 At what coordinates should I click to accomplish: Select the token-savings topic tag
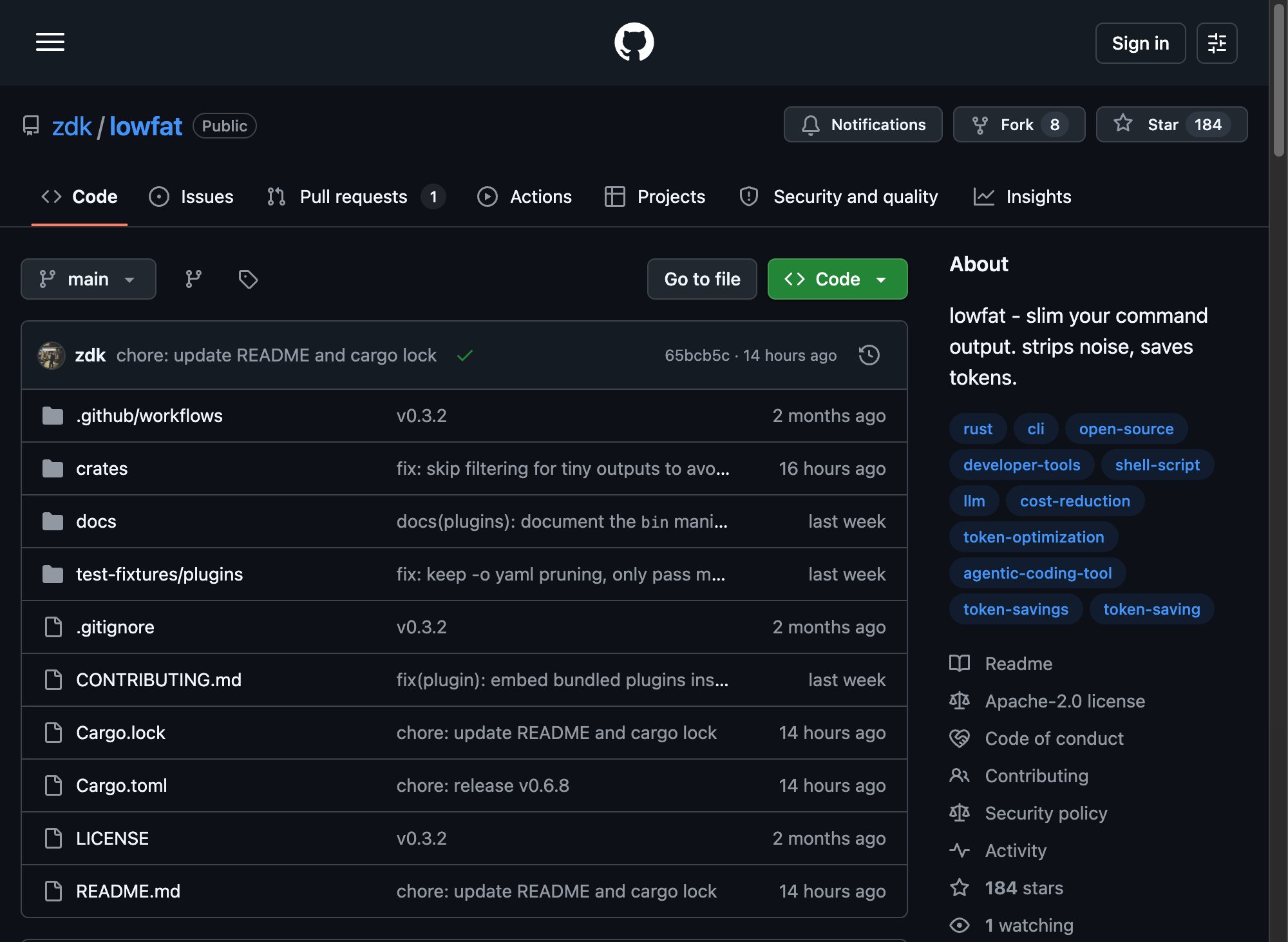click(1016, 609)
